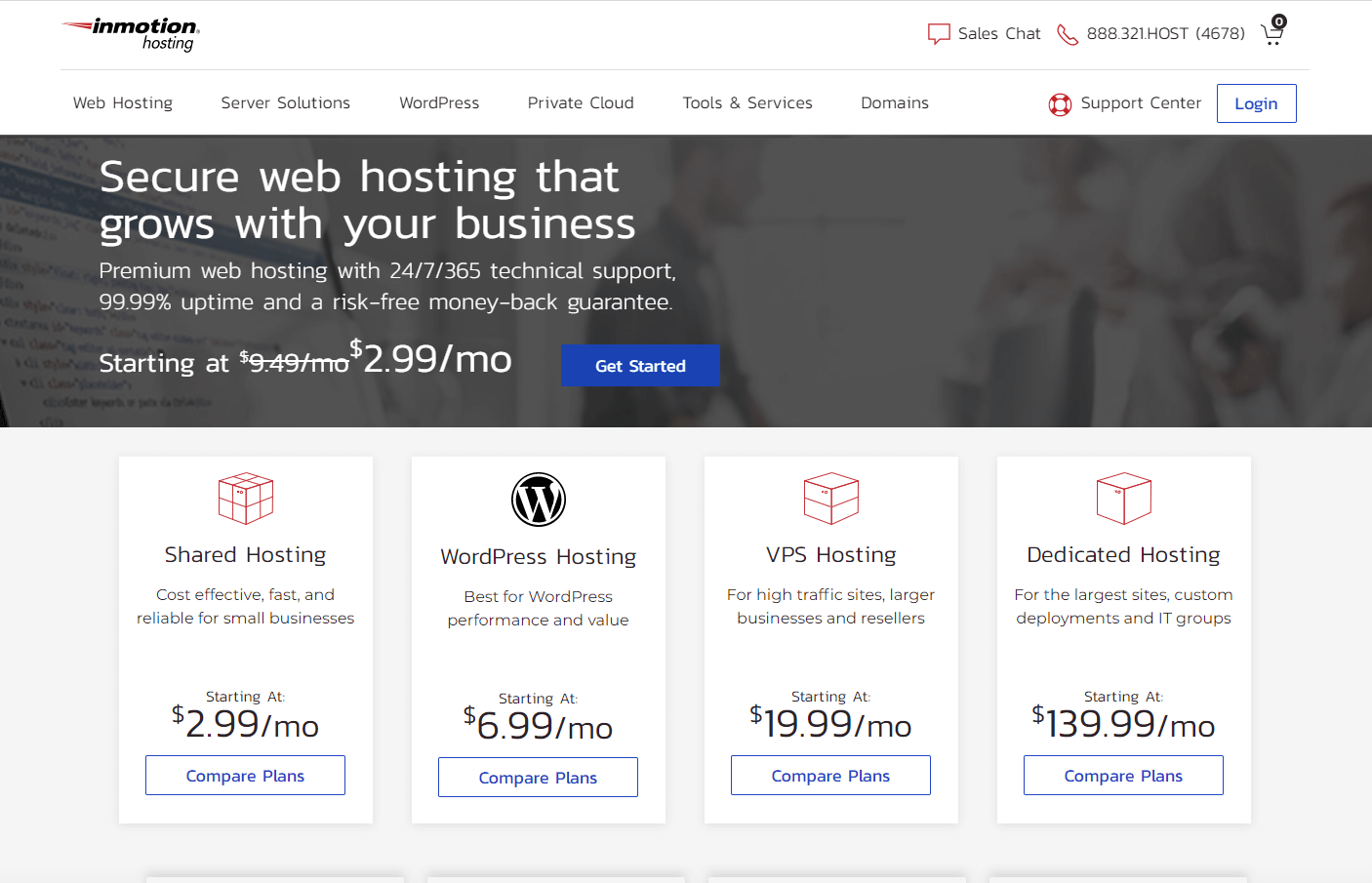Click the phone handset icon
This screenshot has height=883, width=1372.
[1068, 35]
